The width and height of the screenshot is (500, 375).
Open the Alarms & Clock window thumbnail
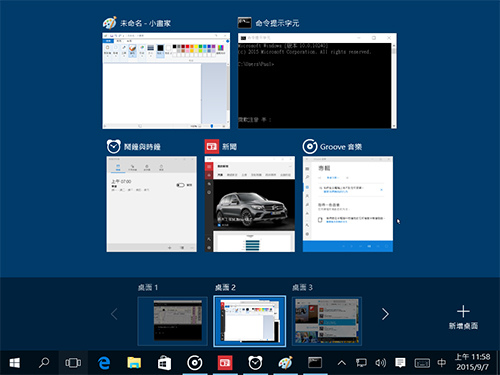[152, 204]
